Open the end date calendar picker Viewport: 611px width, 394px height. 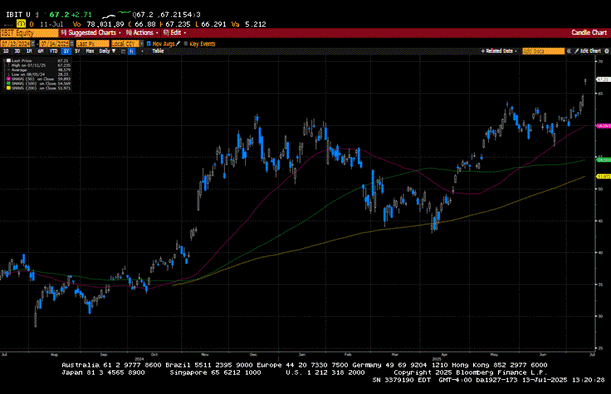pos(72,44)
